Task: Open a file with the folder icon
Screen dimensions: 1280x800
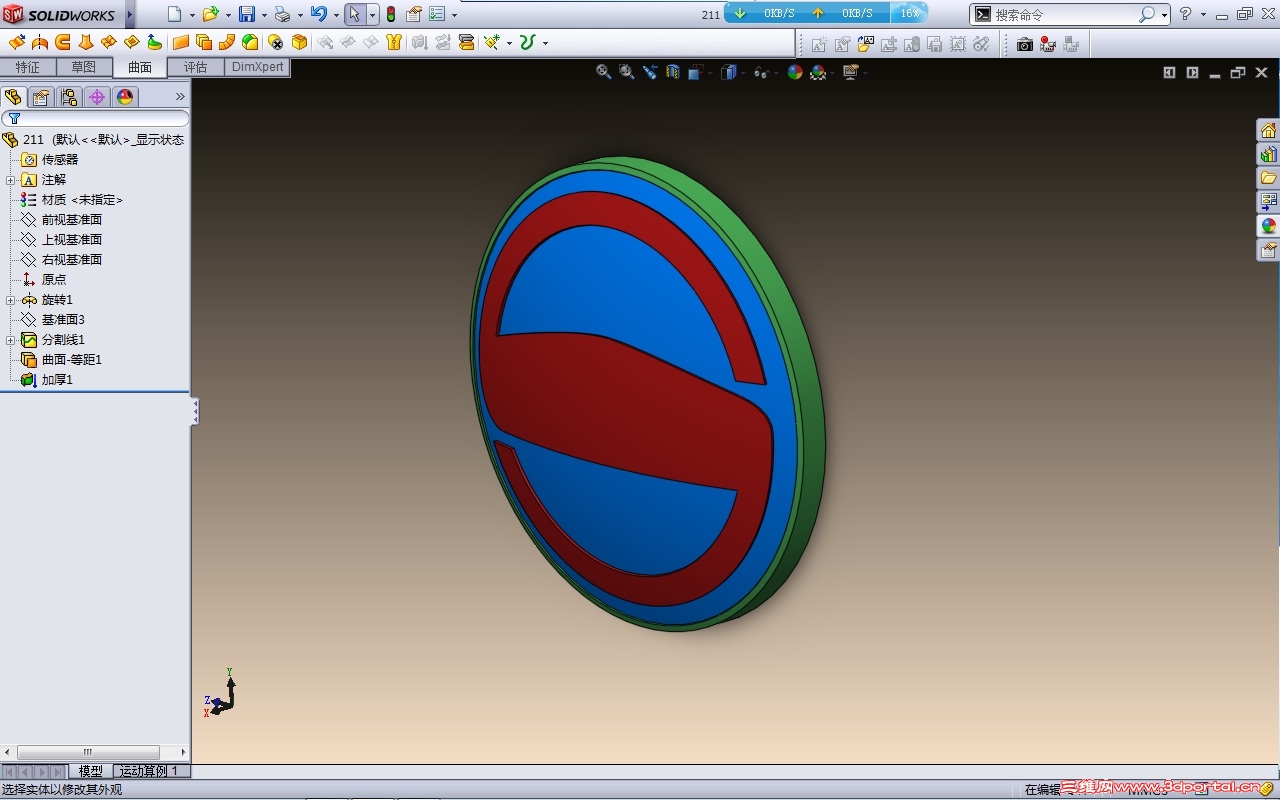Action: click(x=210, y=14)
